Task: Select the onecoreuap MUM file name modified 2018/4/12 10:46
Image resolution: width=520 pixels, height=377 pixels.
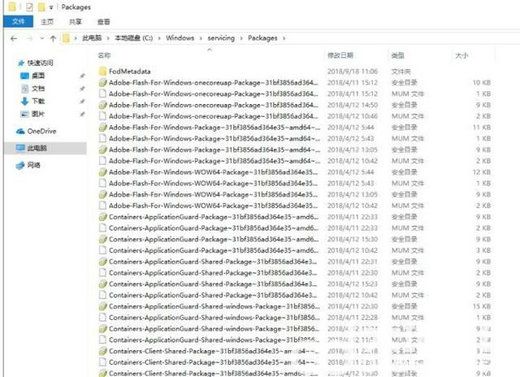Action: [x=213, y=116]
